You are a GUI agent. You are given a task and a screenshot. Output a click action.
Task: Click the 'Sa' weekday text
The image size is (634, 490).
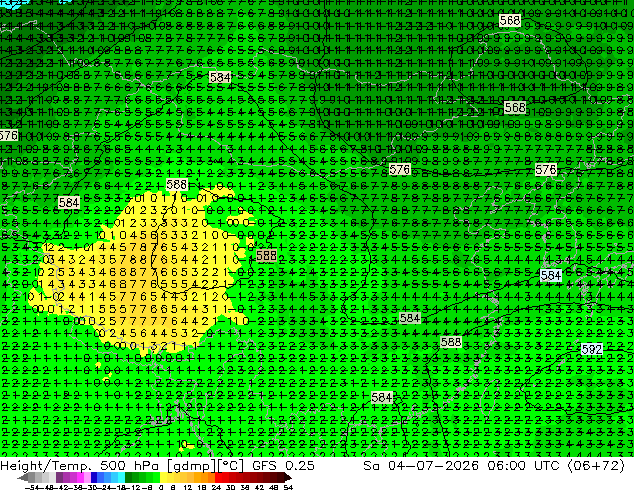371,466
